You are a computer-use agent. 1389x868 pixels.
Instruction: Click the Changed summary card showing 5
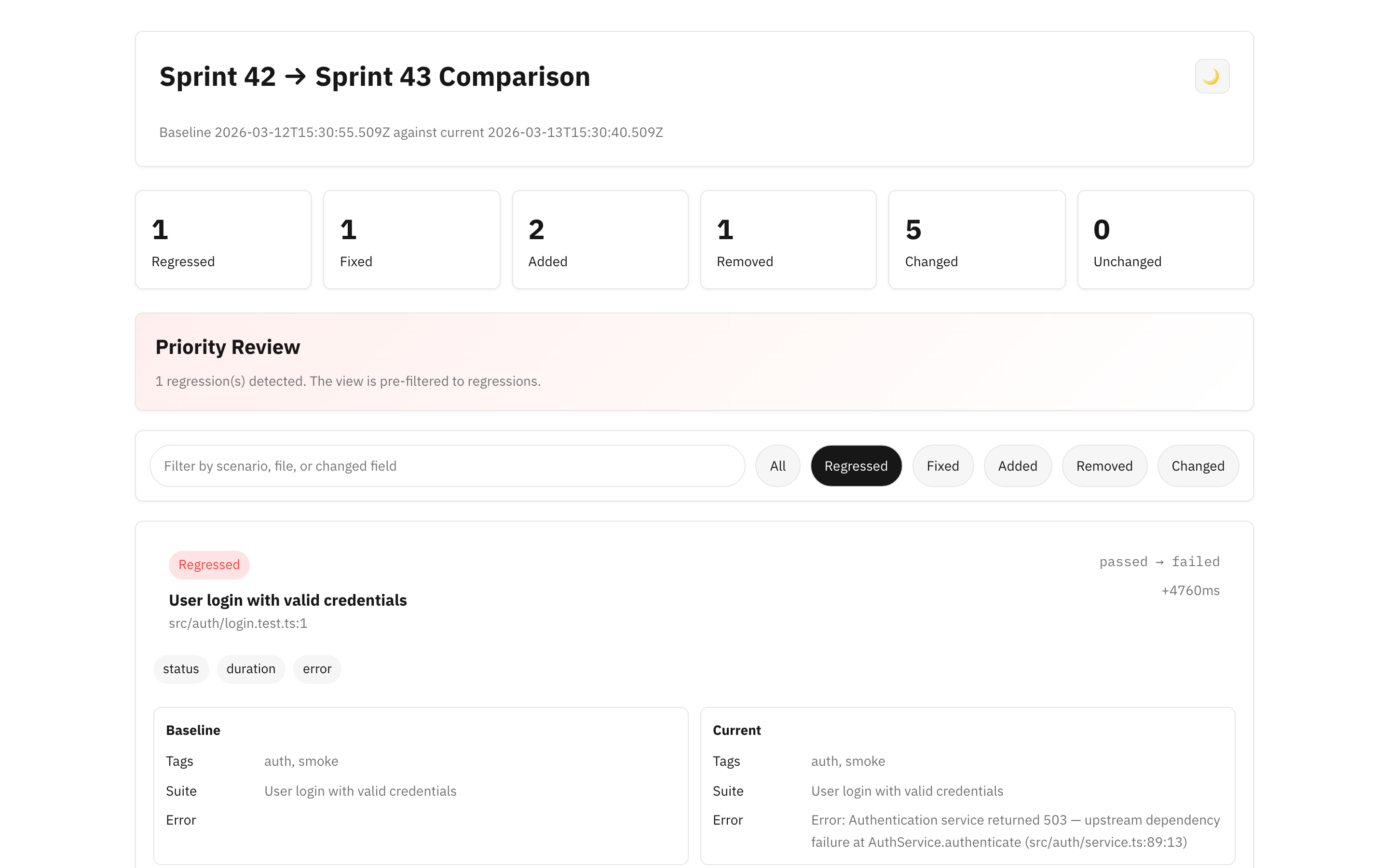click(x=976, y=239)
